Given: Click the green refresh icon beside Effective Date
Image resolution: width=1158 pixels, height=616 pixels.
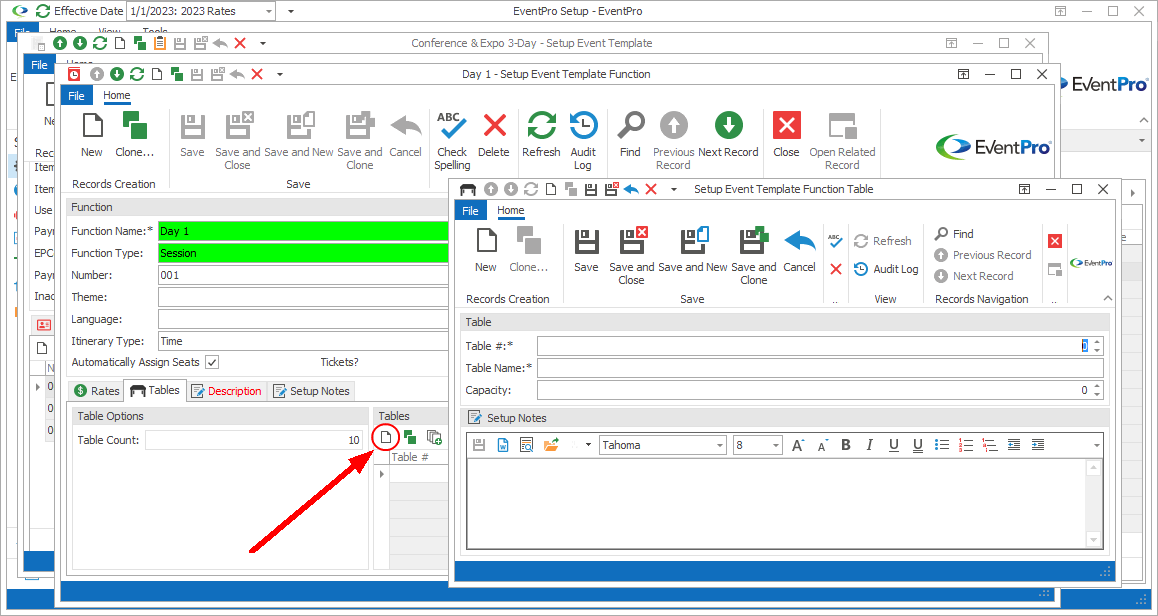Looking at the screenshot, I should click(44, 11).
